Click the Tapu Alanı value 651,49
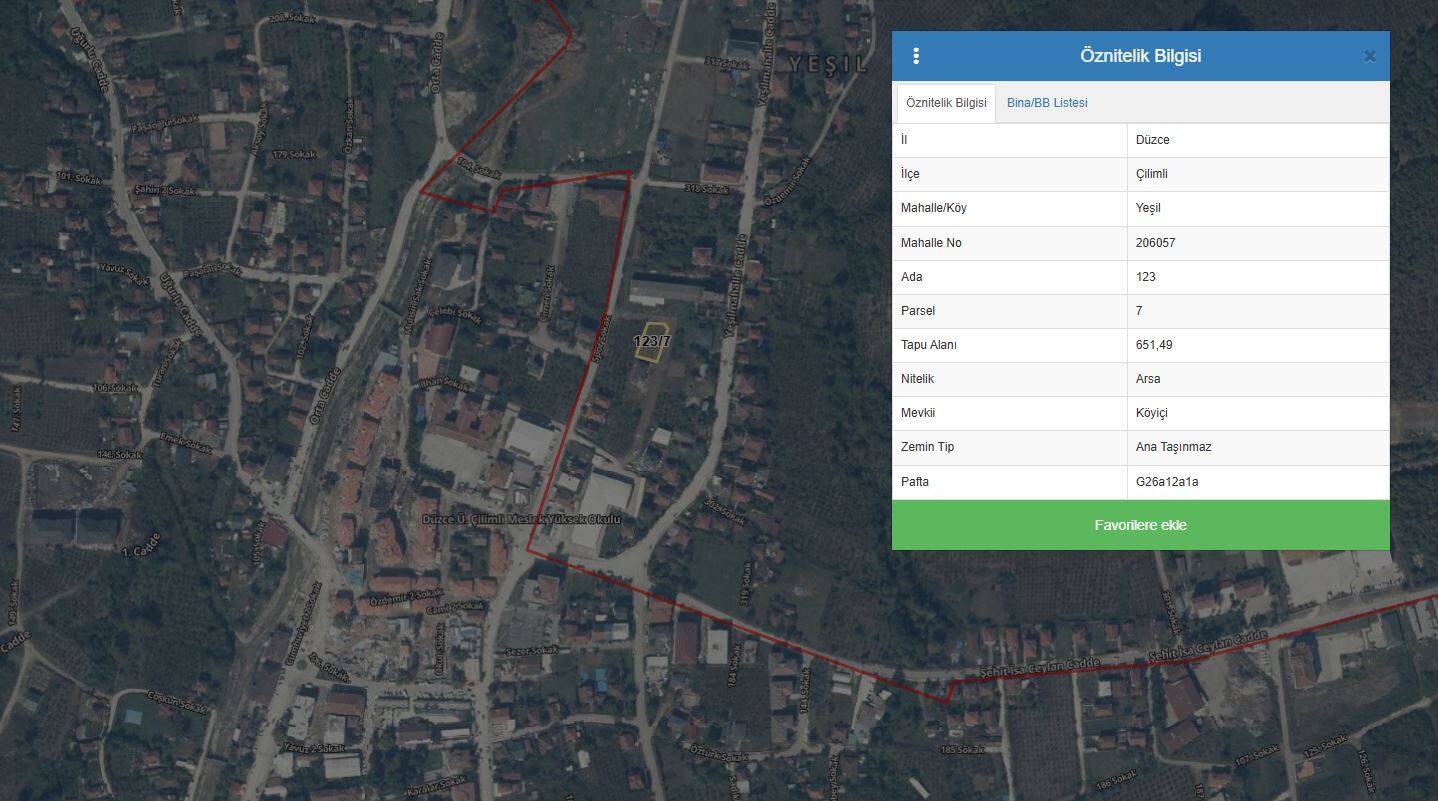Viewport: 1438px width, 801px height. [1154, 345]
